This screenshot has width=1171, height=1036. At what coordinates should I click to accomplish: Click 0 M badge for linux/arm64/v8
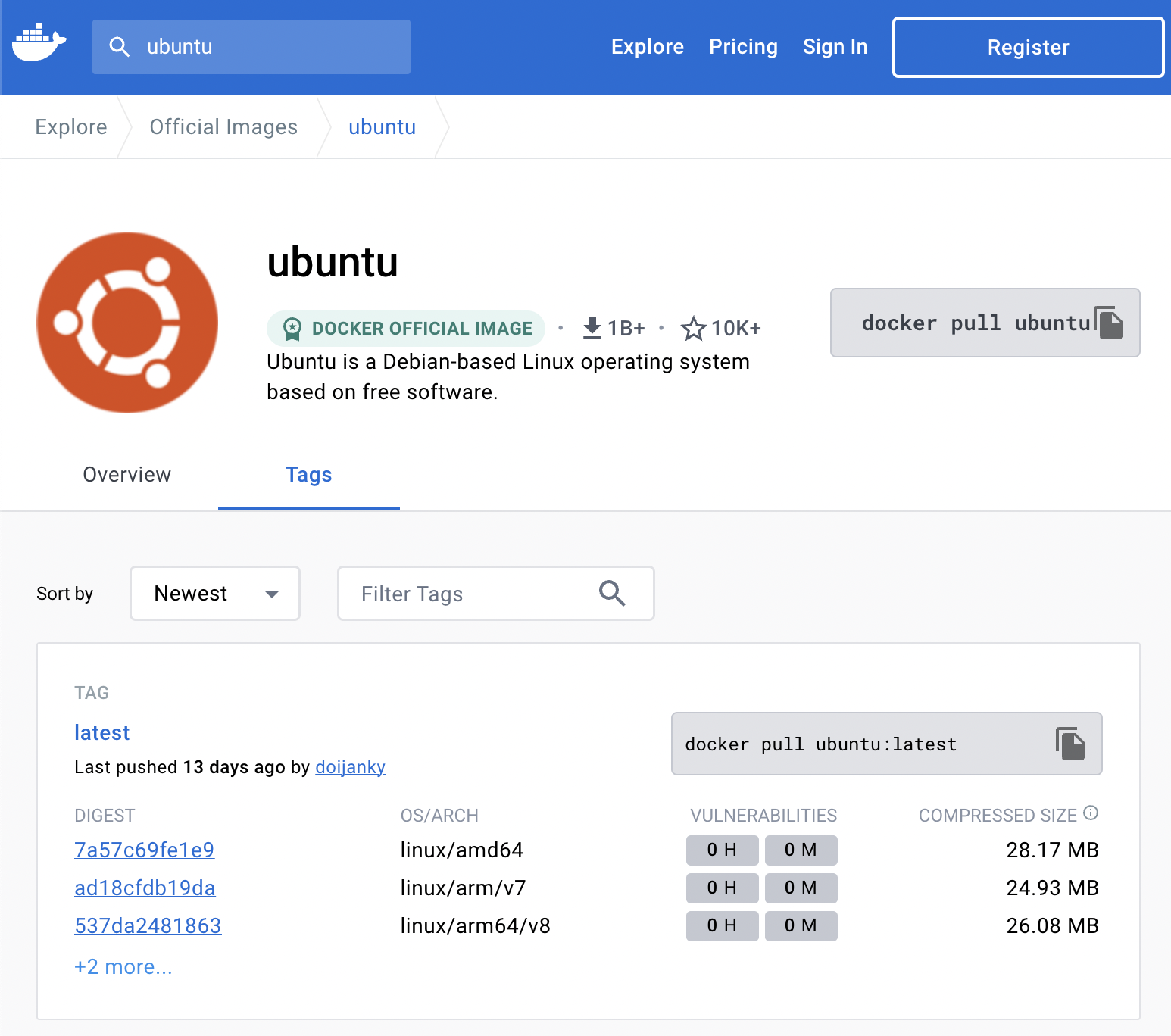(x=801, y=925)
